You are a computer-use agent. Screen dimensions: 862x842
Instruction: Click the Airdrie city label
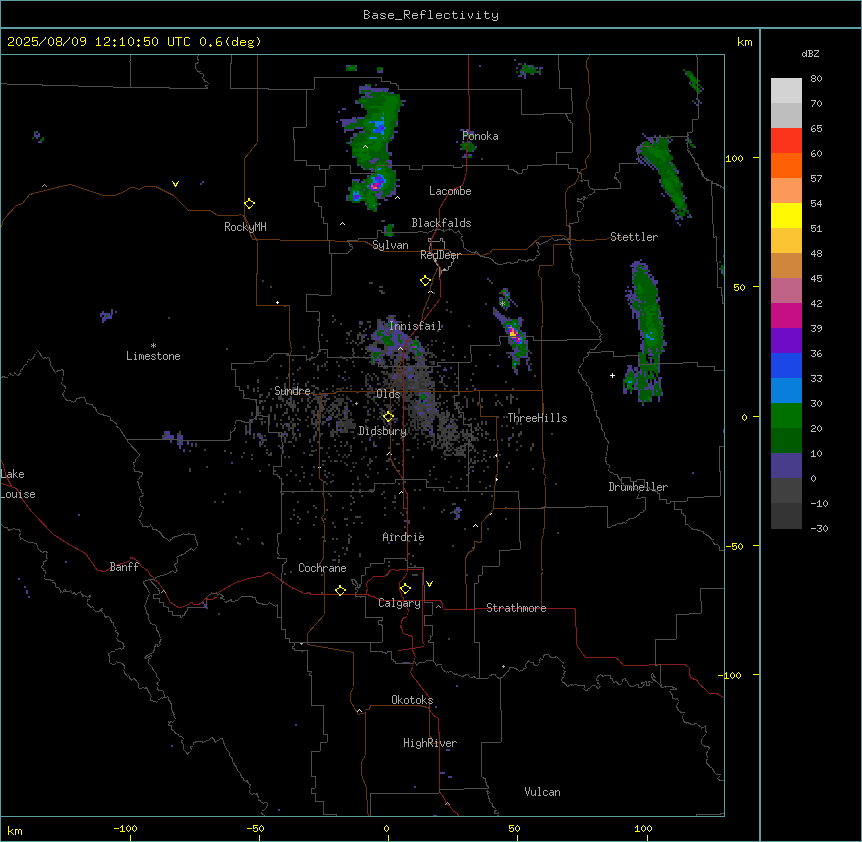click(403, 537)
